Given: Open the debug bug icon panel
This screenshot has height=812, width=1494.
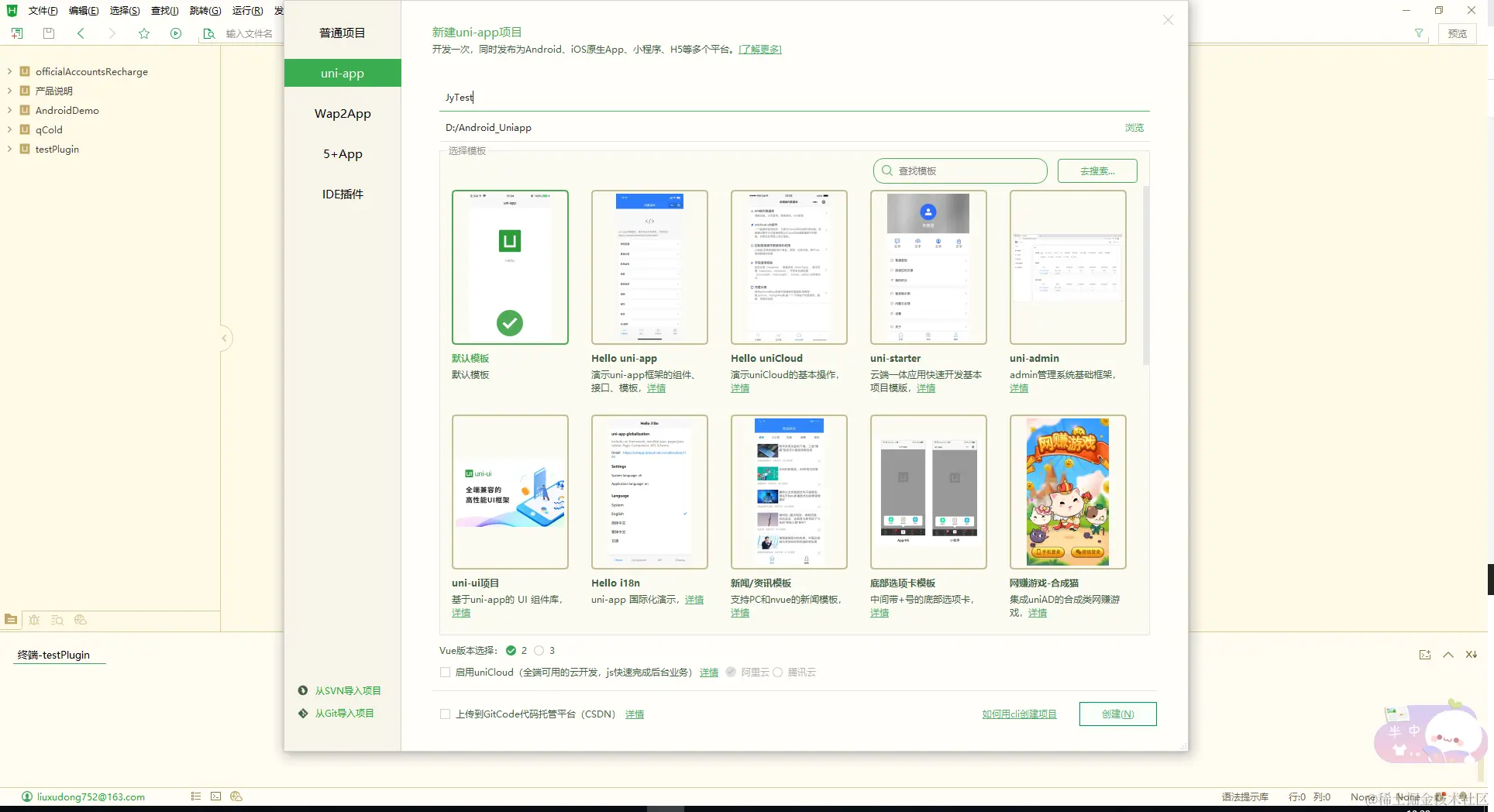Looking at the screenshot, I should (34, 619).
